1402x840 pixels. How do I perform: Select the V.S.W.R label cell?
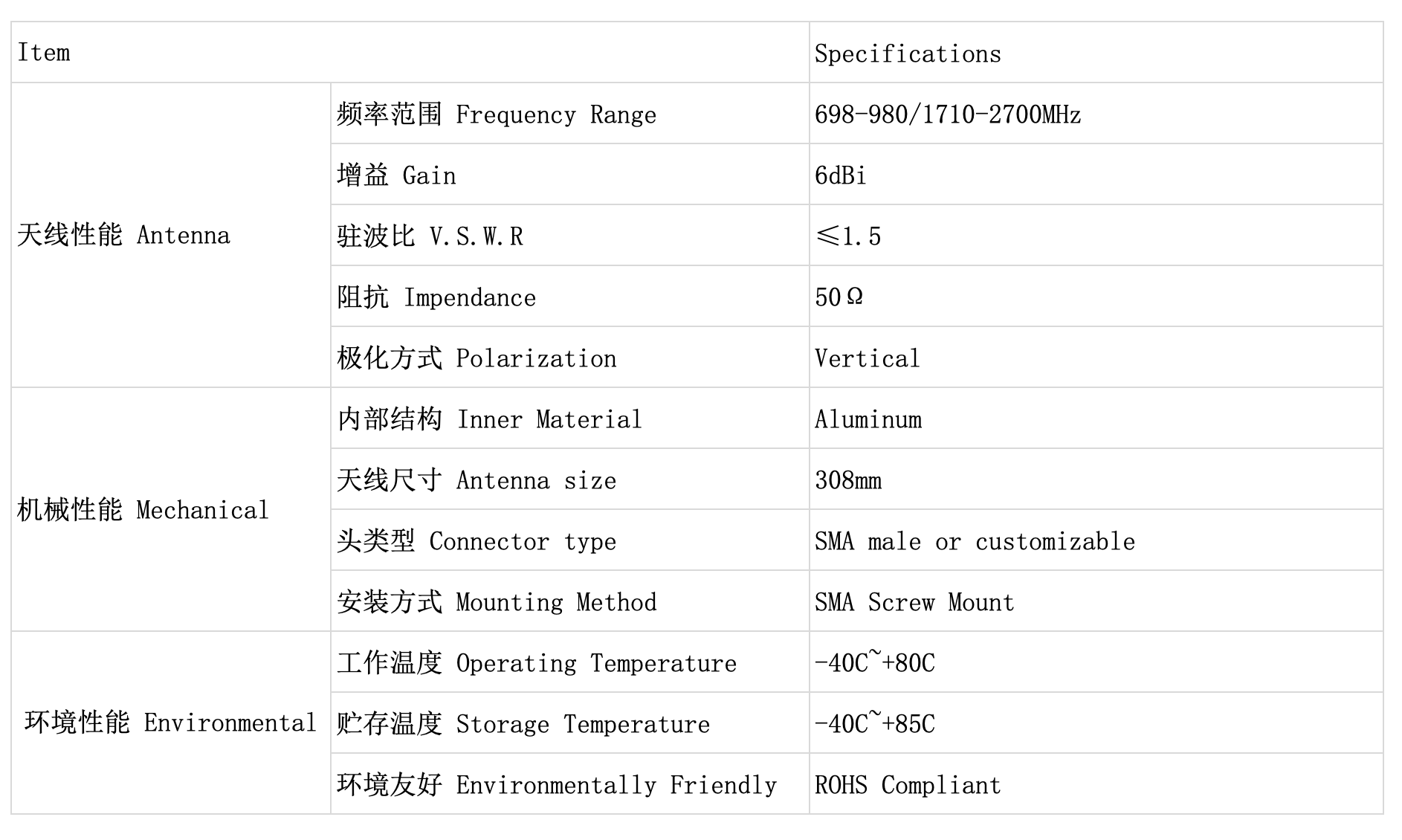569,236
